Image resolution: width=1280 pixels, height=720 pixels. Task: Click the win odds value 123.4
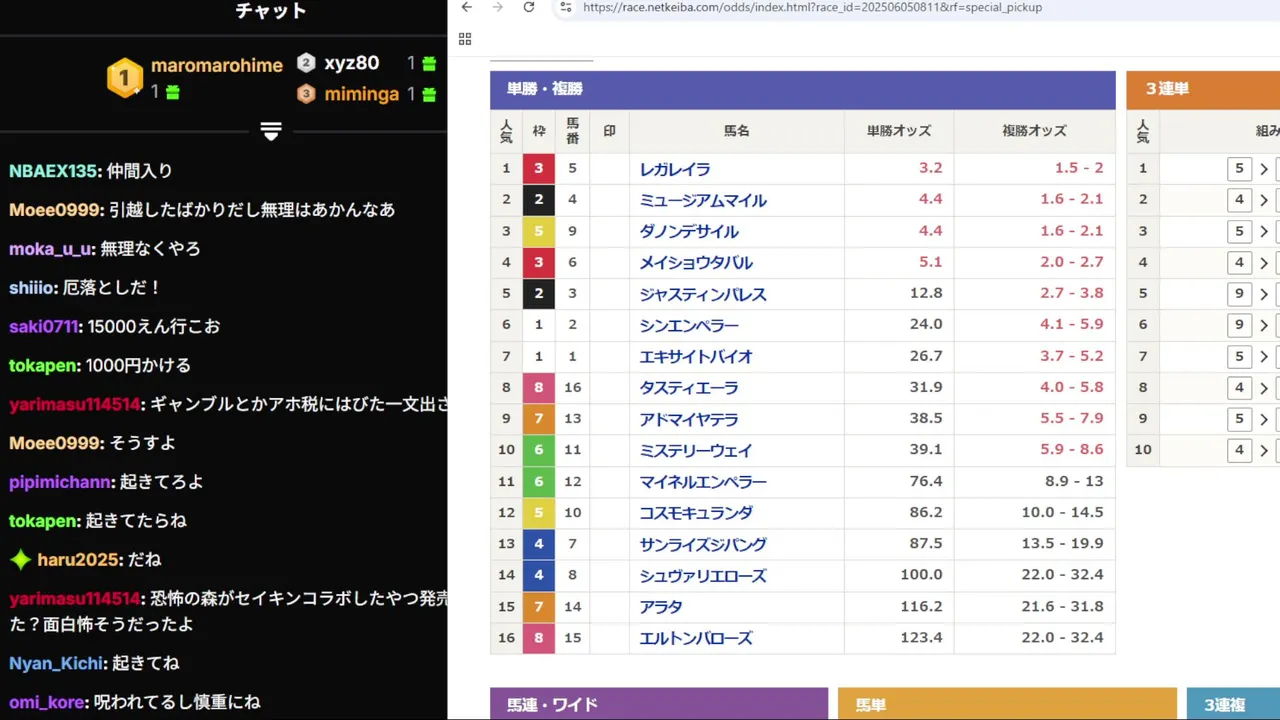tap(921, 638)
